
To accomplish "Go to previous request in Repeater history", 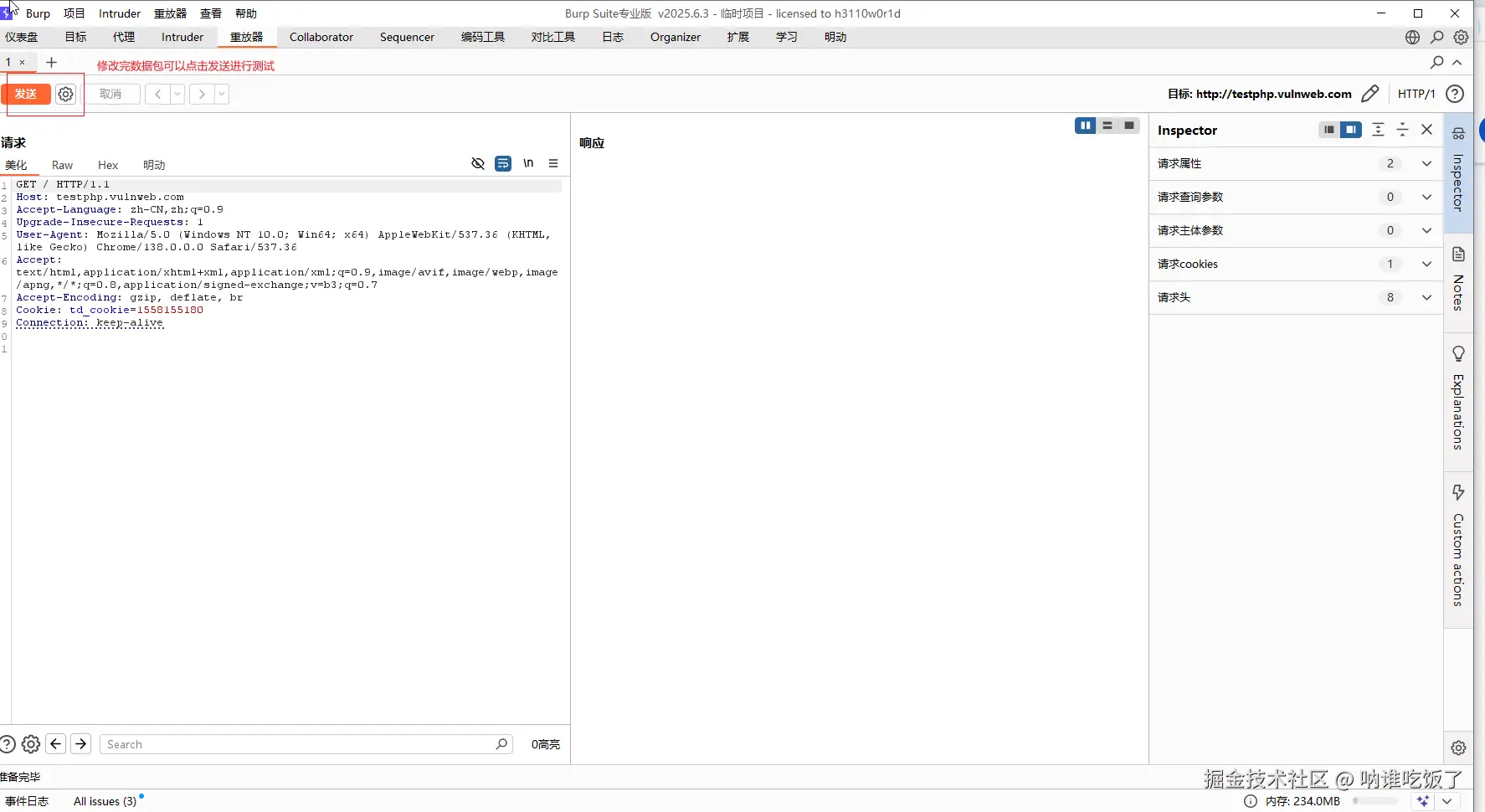I will click(x=157, y=94).
